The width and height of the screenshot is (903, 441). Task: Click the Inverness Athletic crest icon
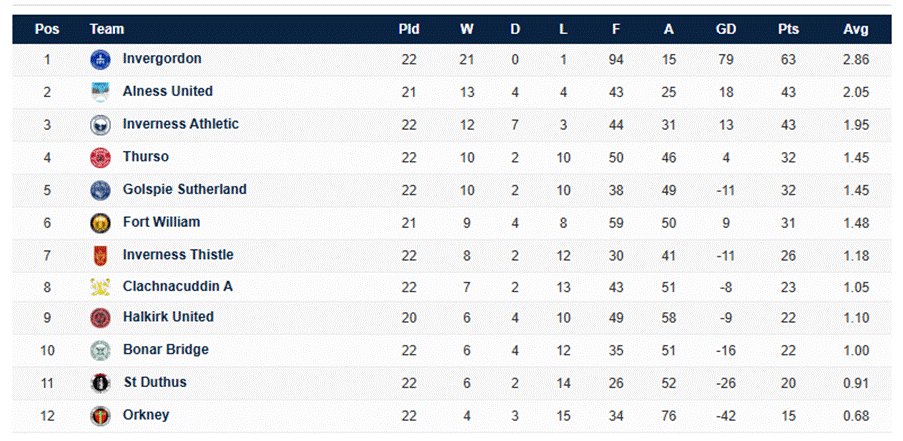point(100,125)
